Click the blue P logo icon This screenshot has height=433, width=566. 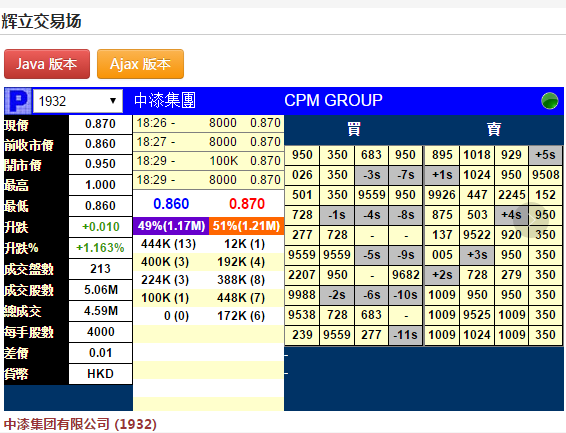[x=18, y=101]
